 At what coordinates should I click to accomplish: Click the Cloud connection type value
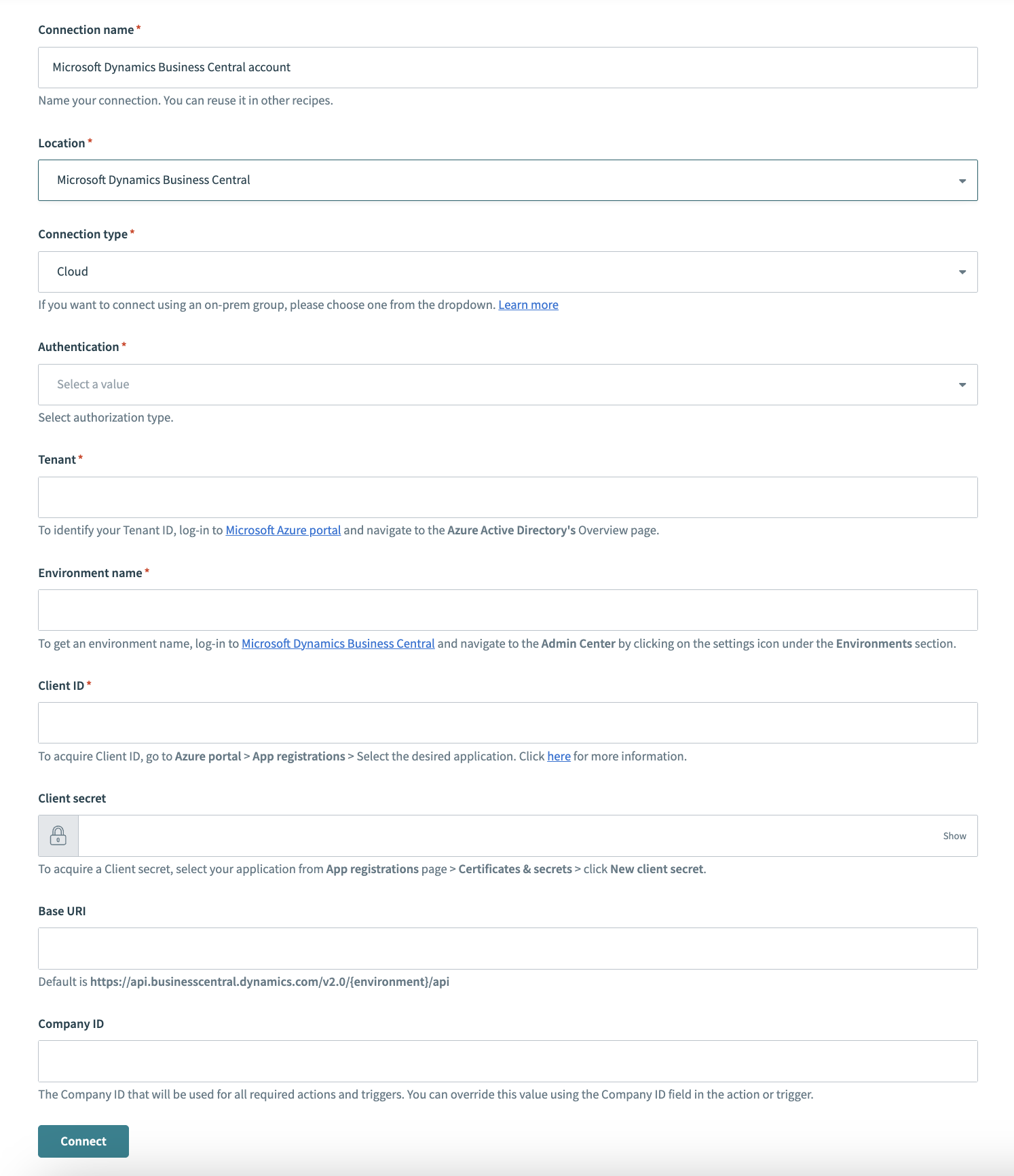73,272
